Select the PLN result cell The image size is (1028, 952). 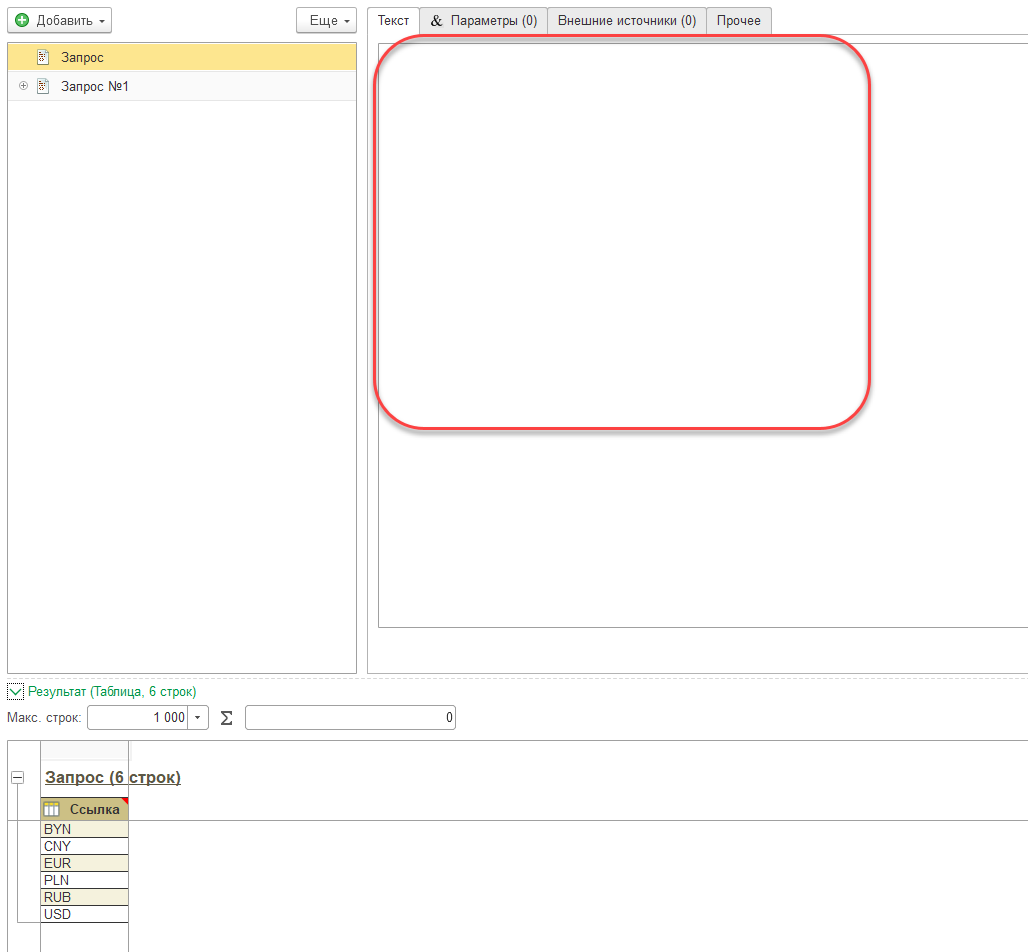[x=85, y=881]
